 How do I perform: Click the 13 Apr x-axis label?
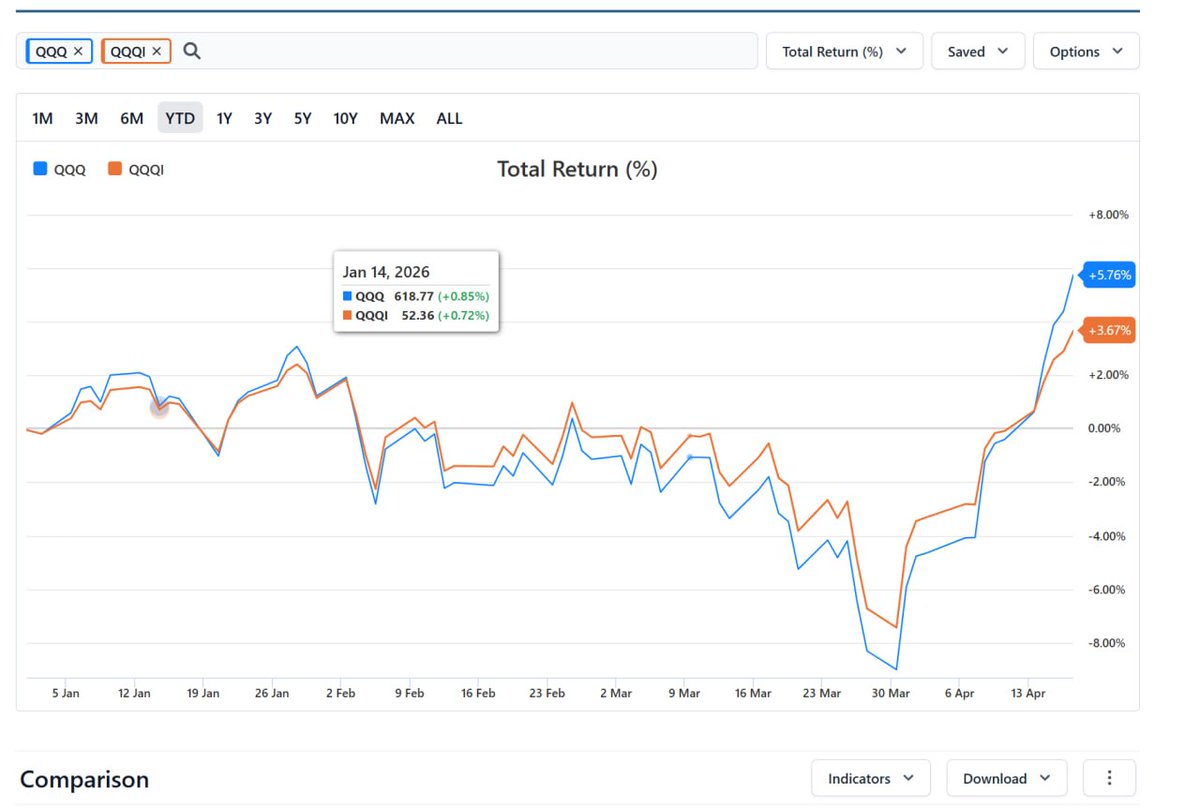click(1028, 692)
